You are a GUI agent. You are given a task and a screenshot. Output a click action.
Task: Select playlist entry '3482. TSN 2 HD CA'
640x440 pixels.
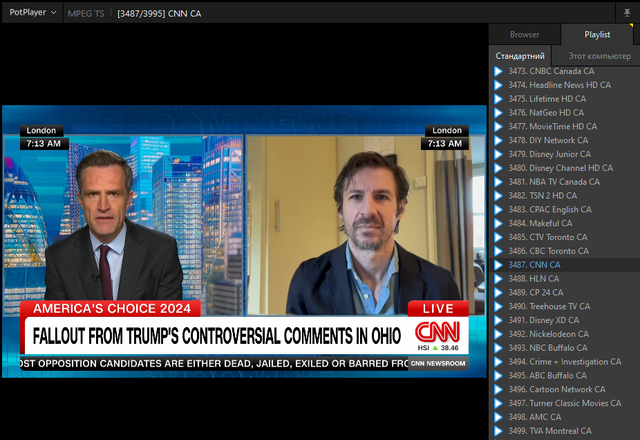click(x=565, y=196)
